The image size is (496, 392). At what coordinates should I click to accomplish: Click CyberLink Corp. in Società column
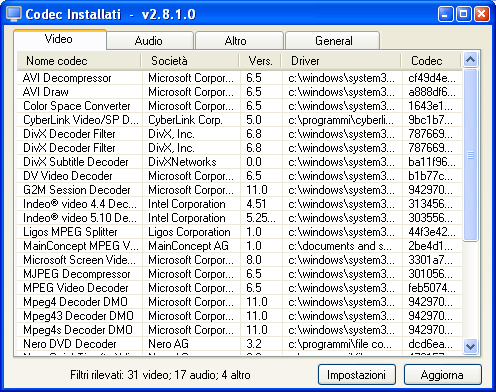pyautogui.click(x=185, y=120)
